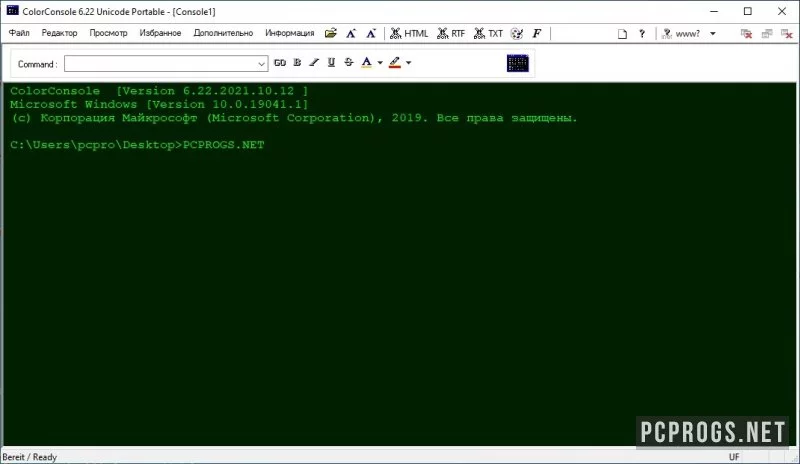
Task: Expand the dropdown arrow next to www?
Action: 713,34
